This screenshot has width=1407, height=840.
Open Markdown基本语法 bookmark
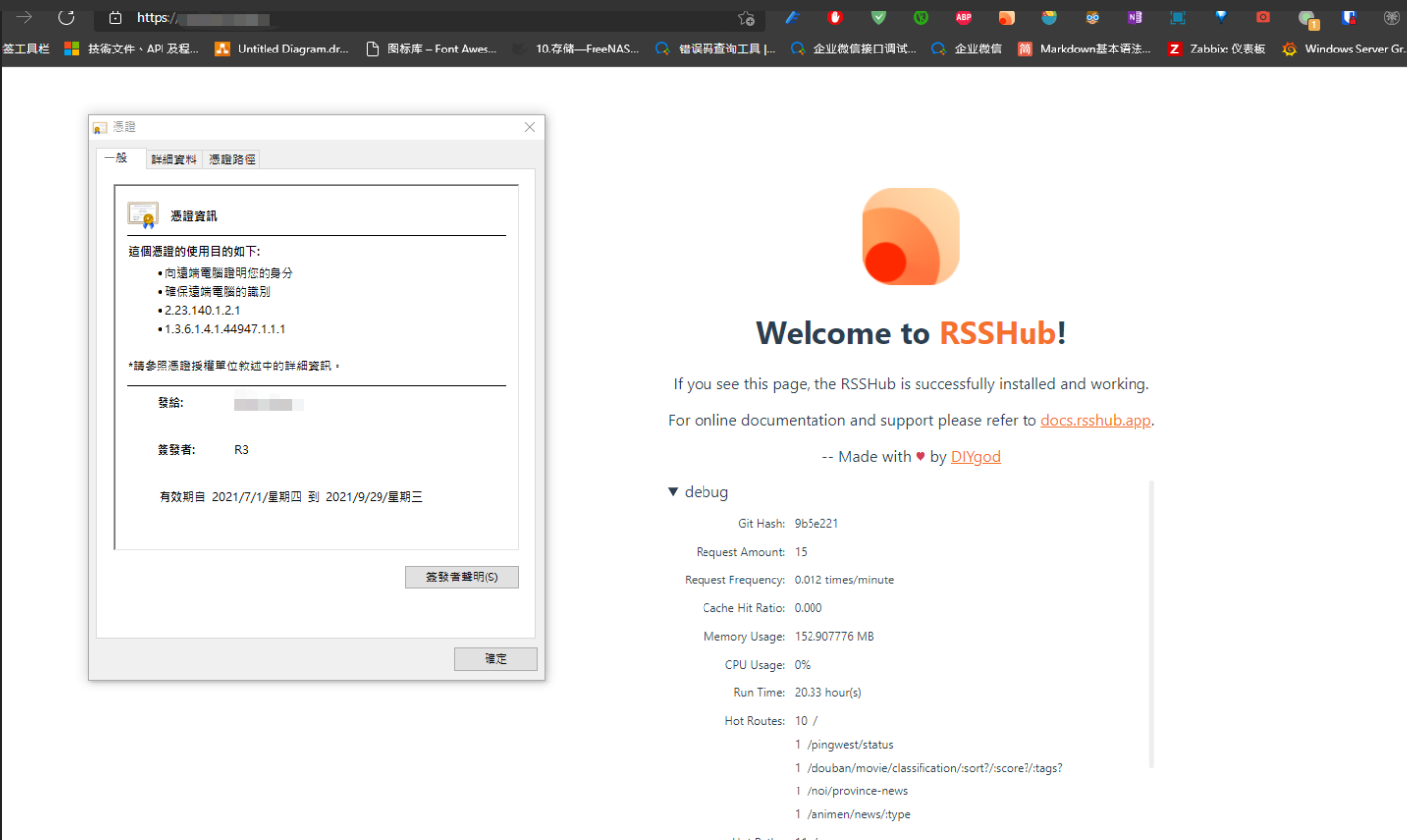point(1084,49)
